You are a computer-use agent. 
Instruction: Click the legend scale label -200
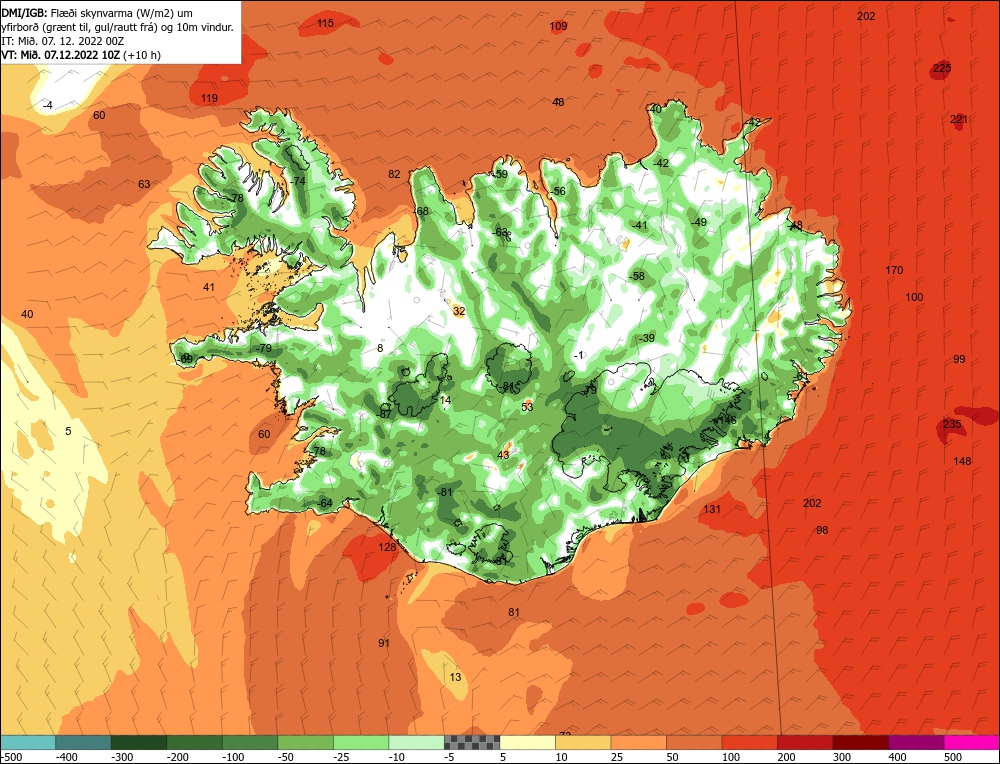[x=178, y=757]
